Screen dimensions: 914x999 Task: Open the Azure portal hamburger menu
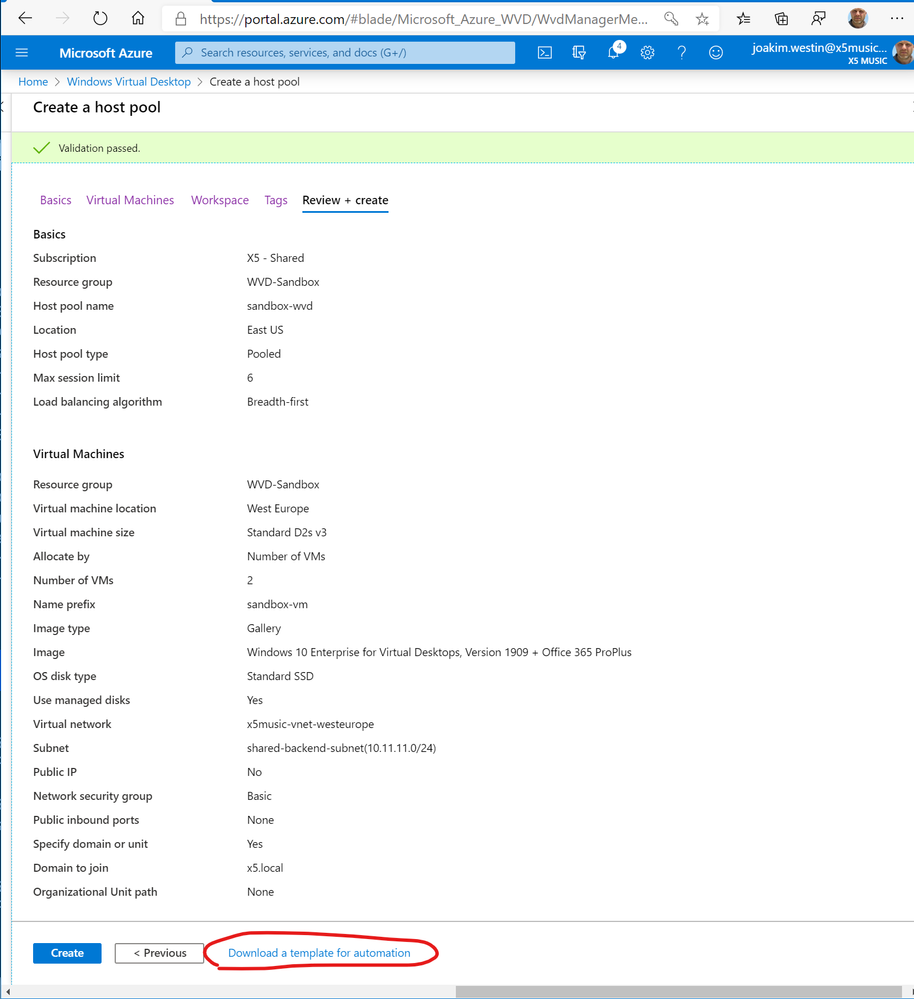pos(22,53)
